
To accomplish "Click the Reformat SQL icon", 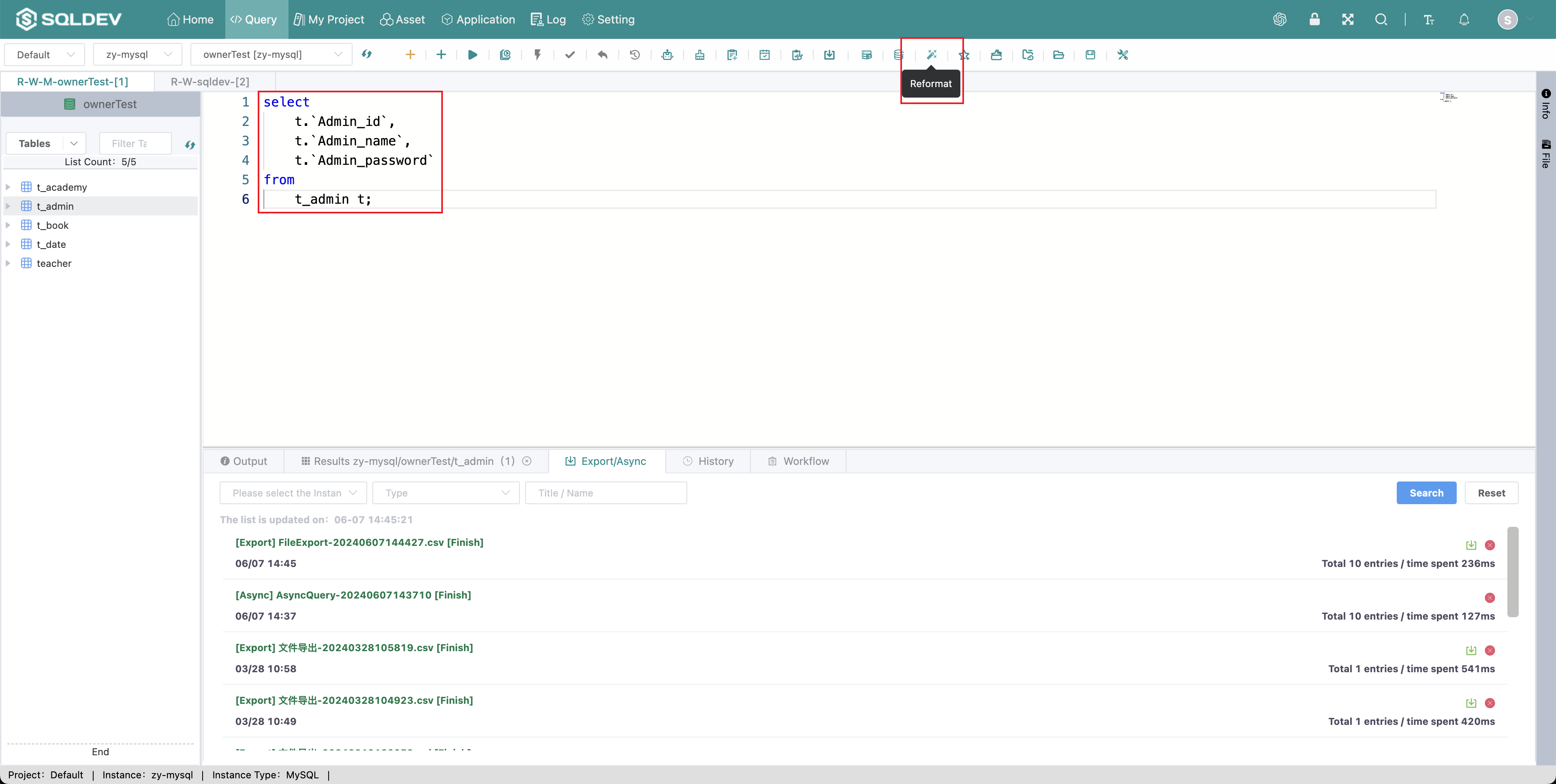I will pyautogui.click(x=930, y=54).
